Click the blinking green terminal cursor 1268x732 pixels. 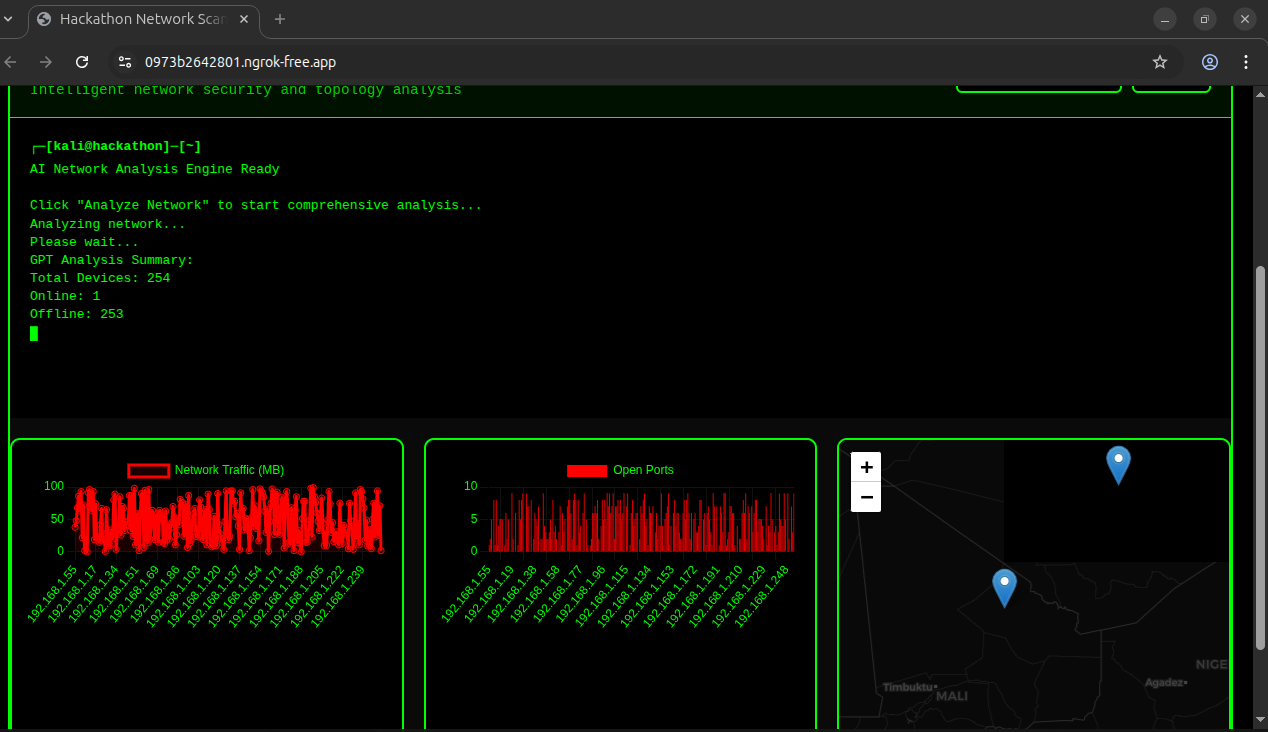click(34, 333)
